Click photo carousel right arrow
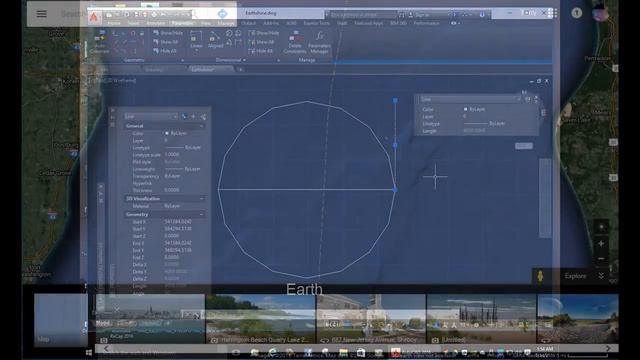640x360 pixels. [x=608, y=349]
